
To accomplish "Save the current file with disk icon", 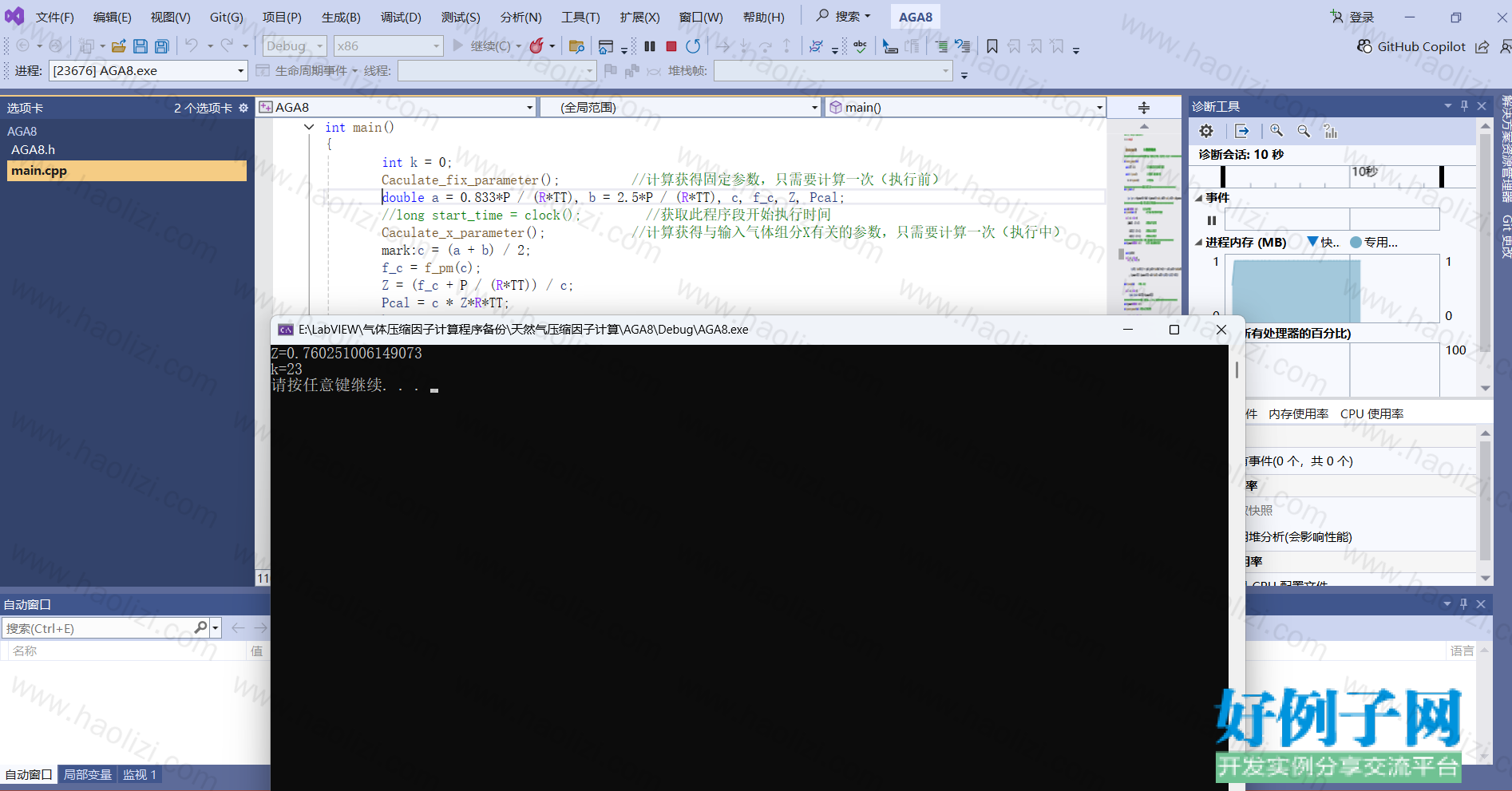I will (x=141, y=46).
